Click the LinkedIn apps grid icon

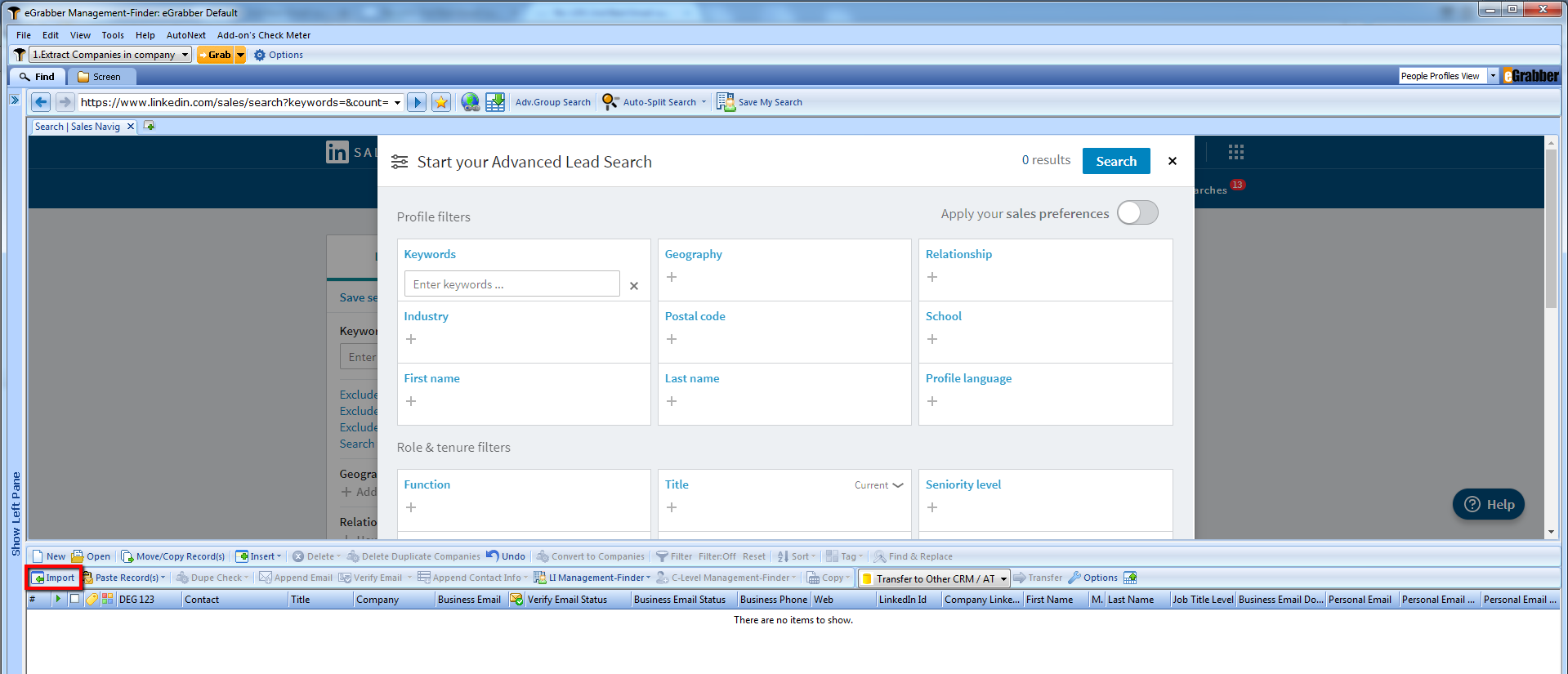coord(1235,152)
